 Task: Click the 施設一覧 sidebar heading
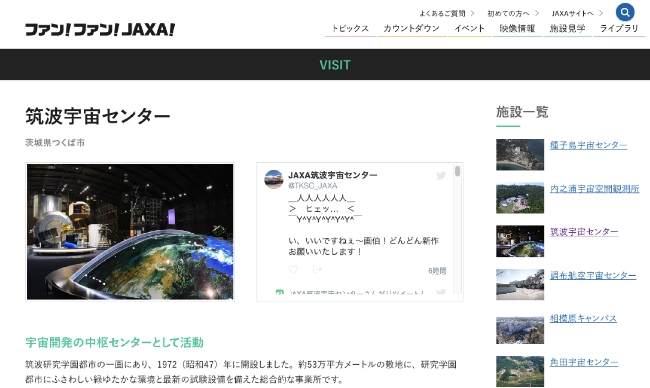pyautogui.click(x=522, y=112)
